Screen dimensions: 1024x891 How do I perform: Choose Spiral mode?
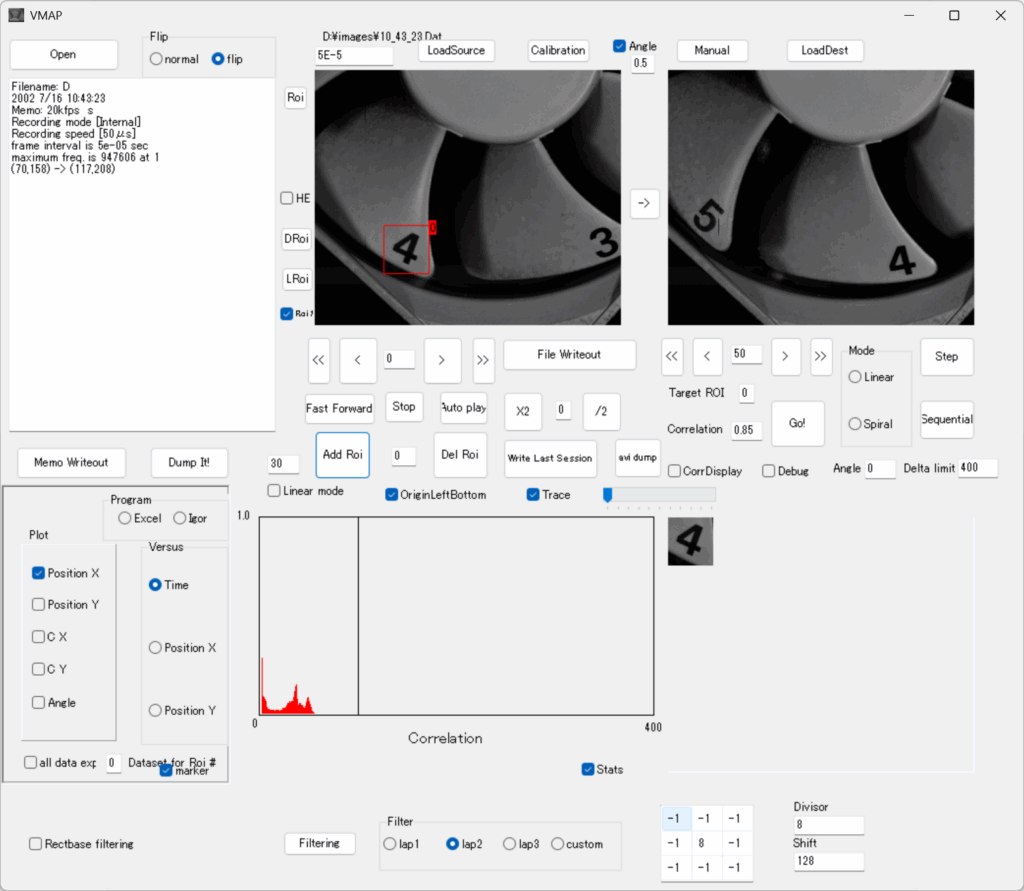(855, 424)
